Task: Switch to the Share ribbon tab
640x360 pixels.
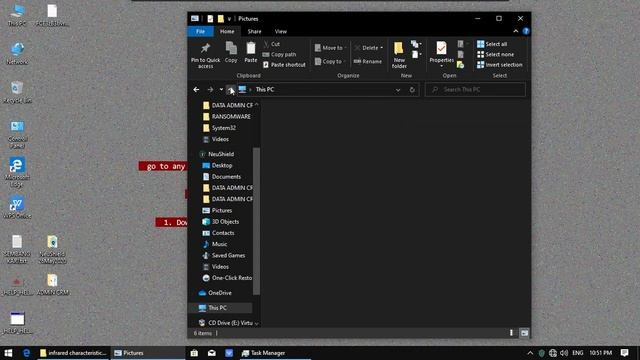Action: (x=254, y=31)
